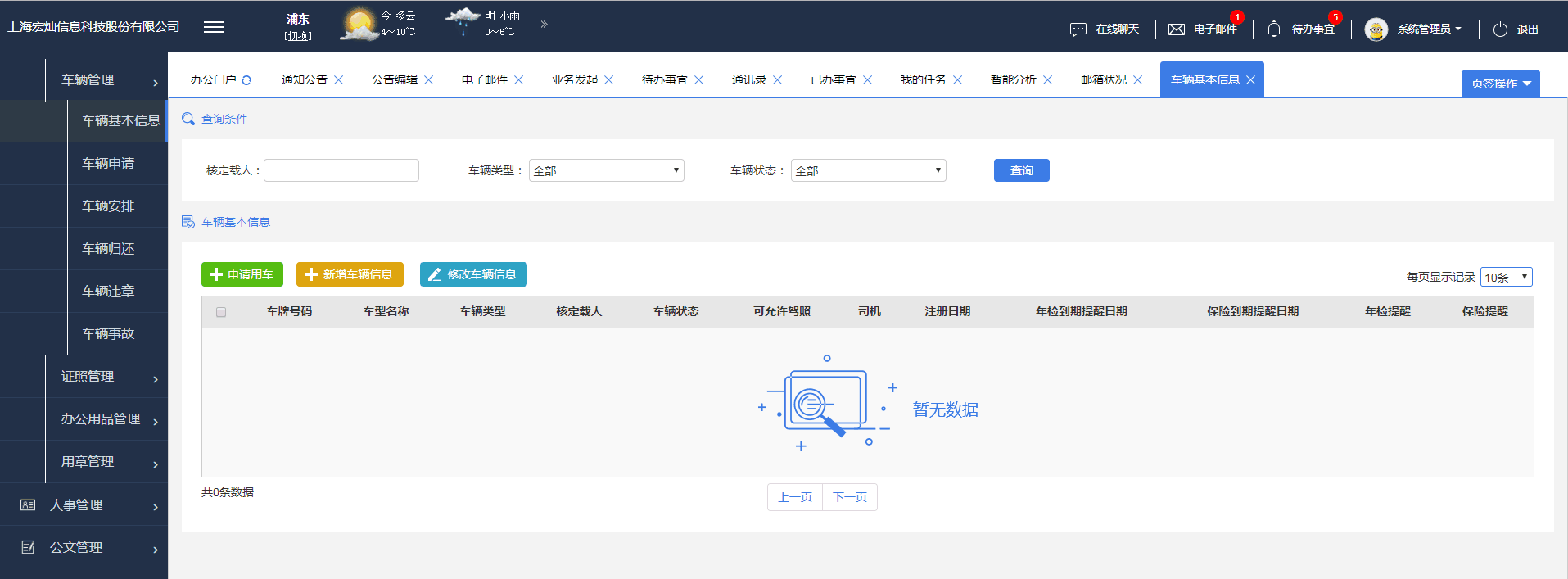This screenshot has height=579, width=1568.
Task: Switch to the 办公门户 tab
Action: [213, 80]
